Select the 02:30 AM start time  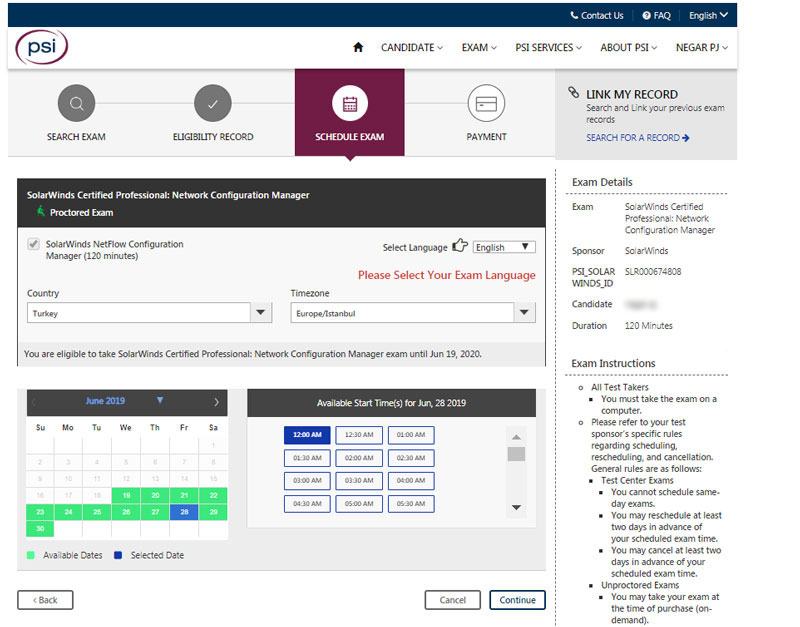pyautogui.click(x=411, y=458)
